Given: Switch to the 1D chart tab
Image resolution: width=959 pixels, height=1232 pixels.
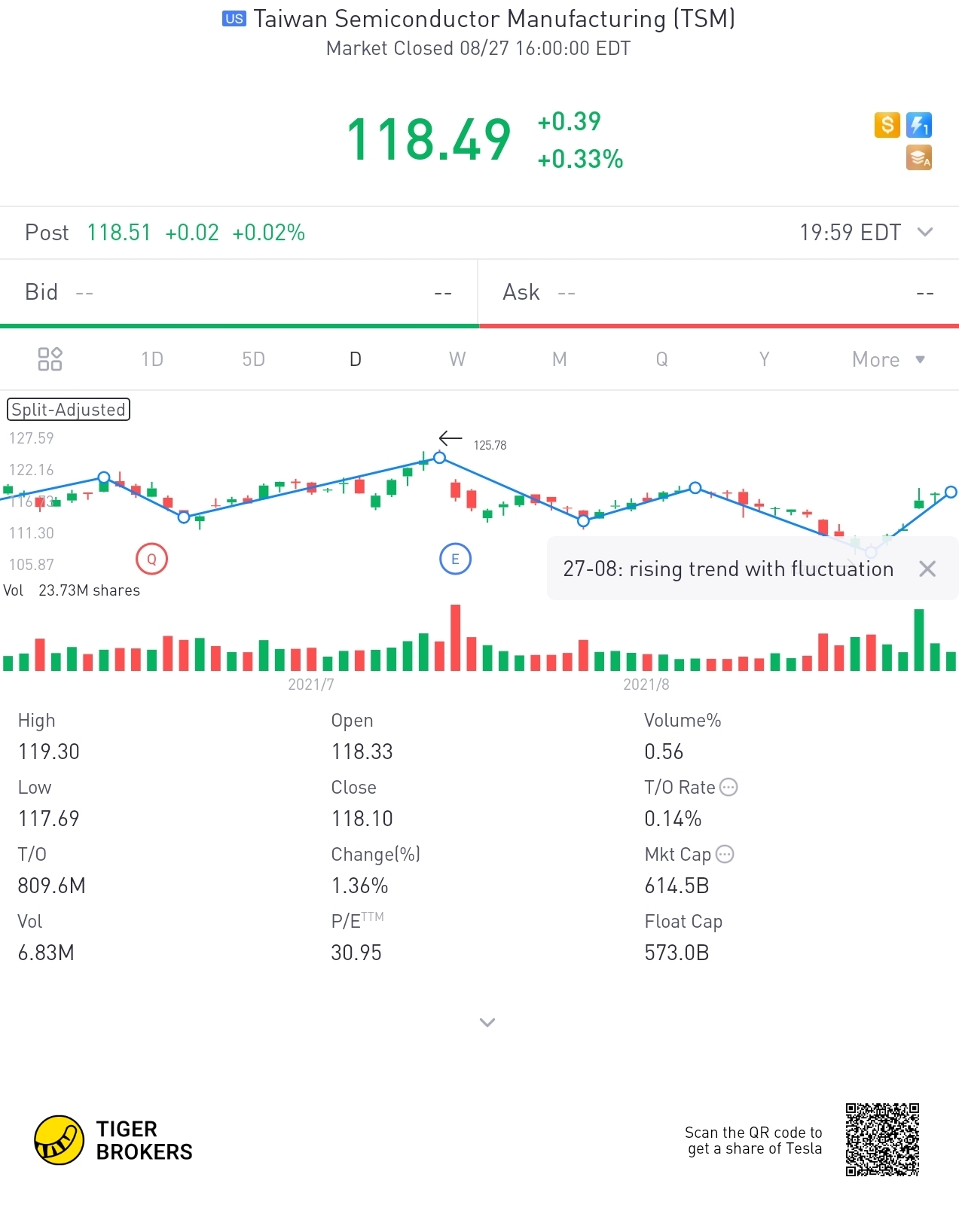Looking at the screenshot, I should (x=151, y=359).
